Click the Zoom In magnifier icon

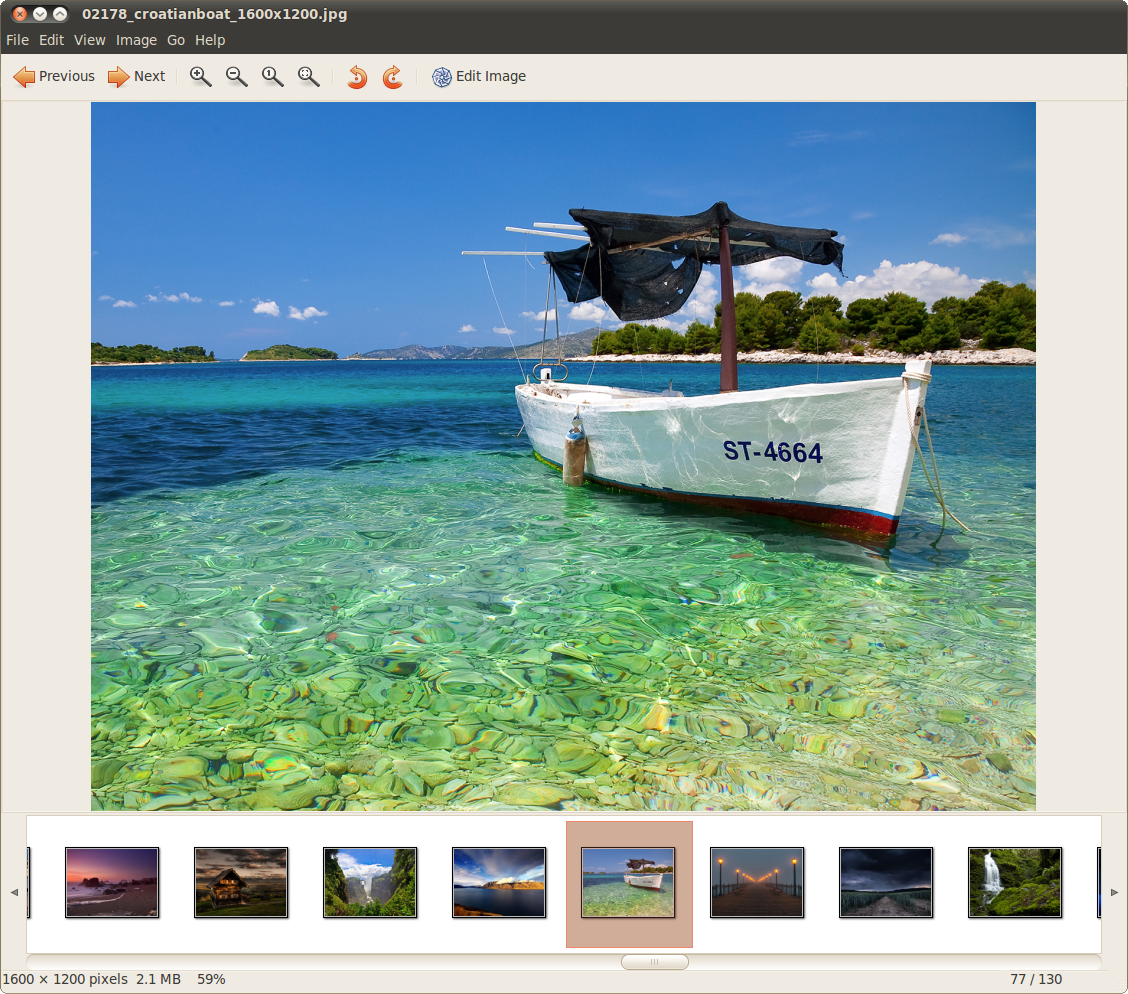coord(200,76)
